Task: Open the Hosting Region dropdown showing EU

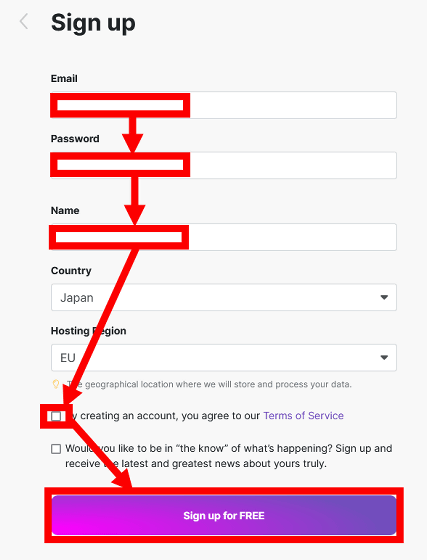Action: (x=224, y=358)
